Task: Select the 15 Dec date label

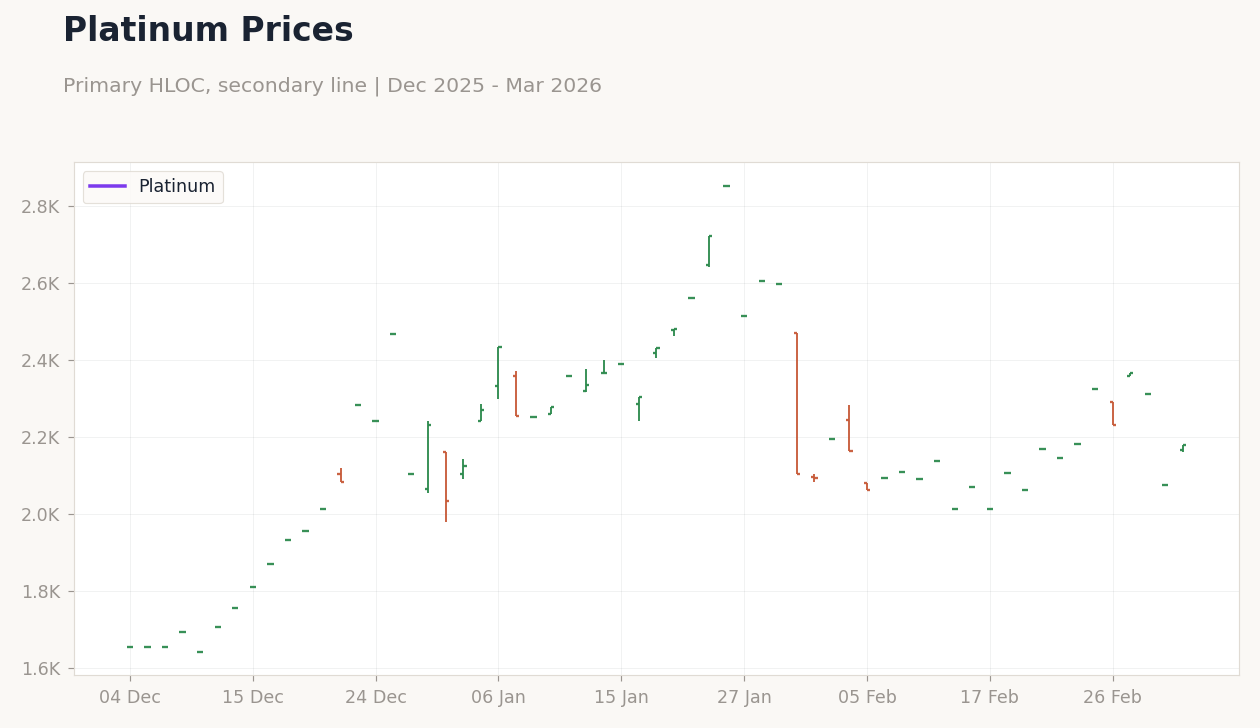Action: click(253, 698)
